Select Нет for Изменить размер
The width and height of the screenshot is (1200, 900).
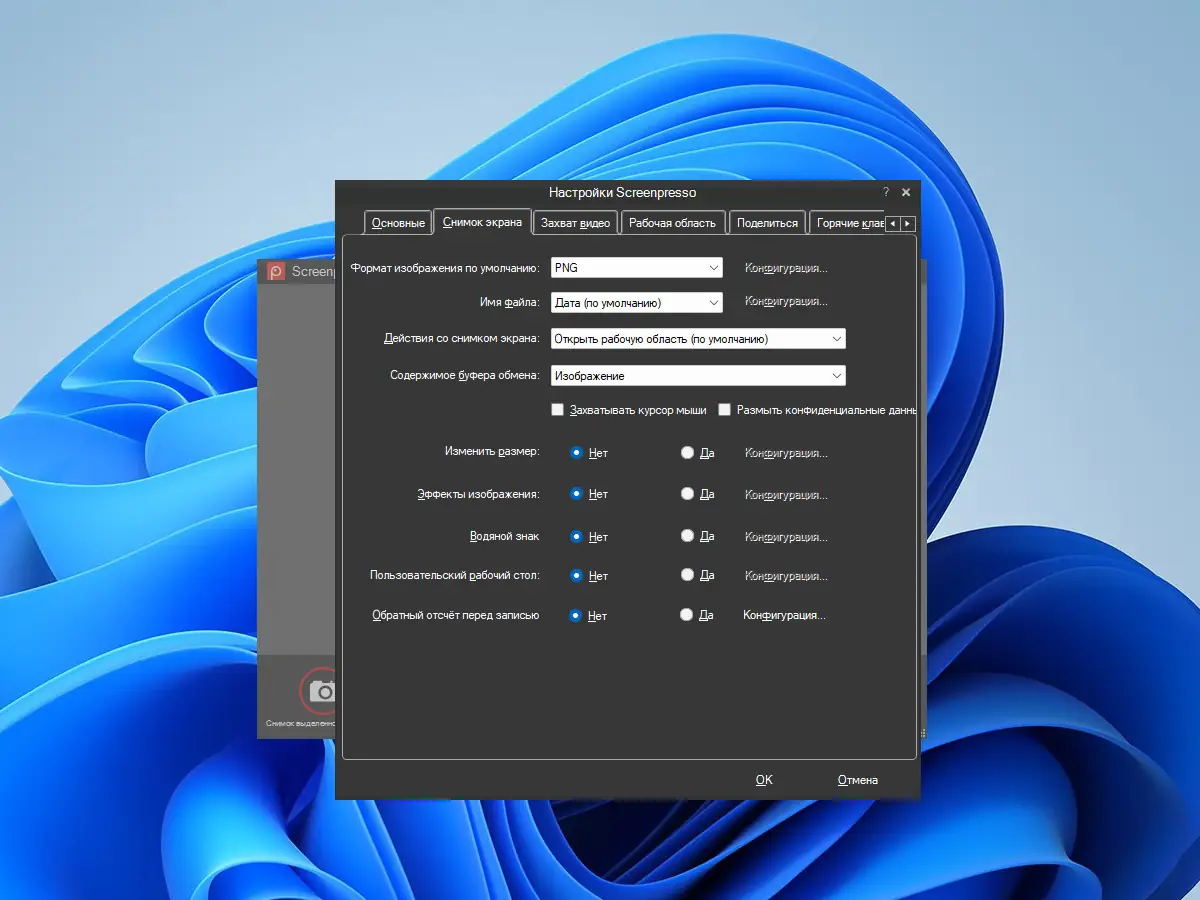(576, 452)
